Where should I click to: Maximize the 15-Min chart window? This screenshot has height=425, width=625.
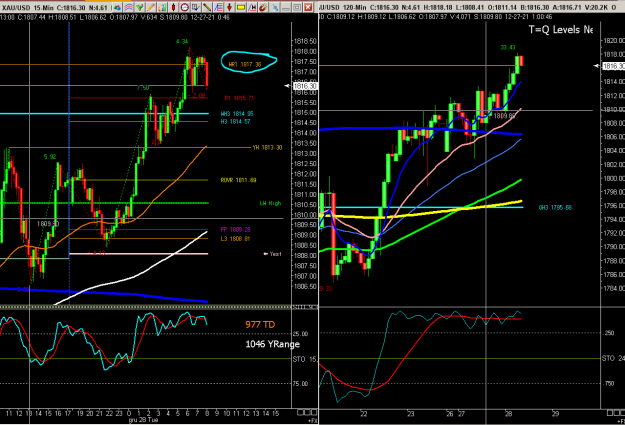297,7
